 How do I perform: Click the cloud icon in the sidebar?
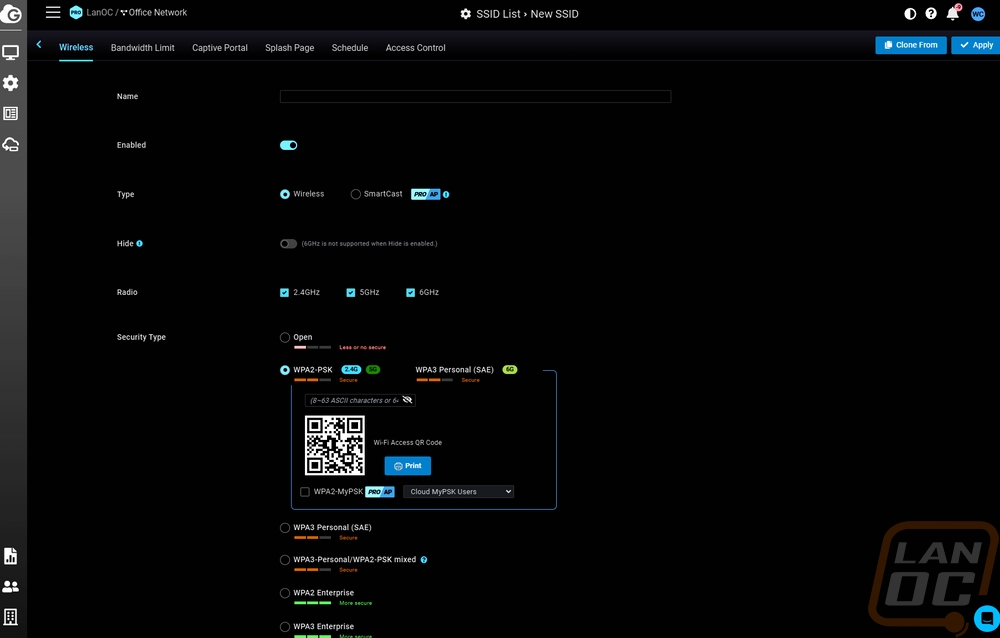(x=11, y=145)
